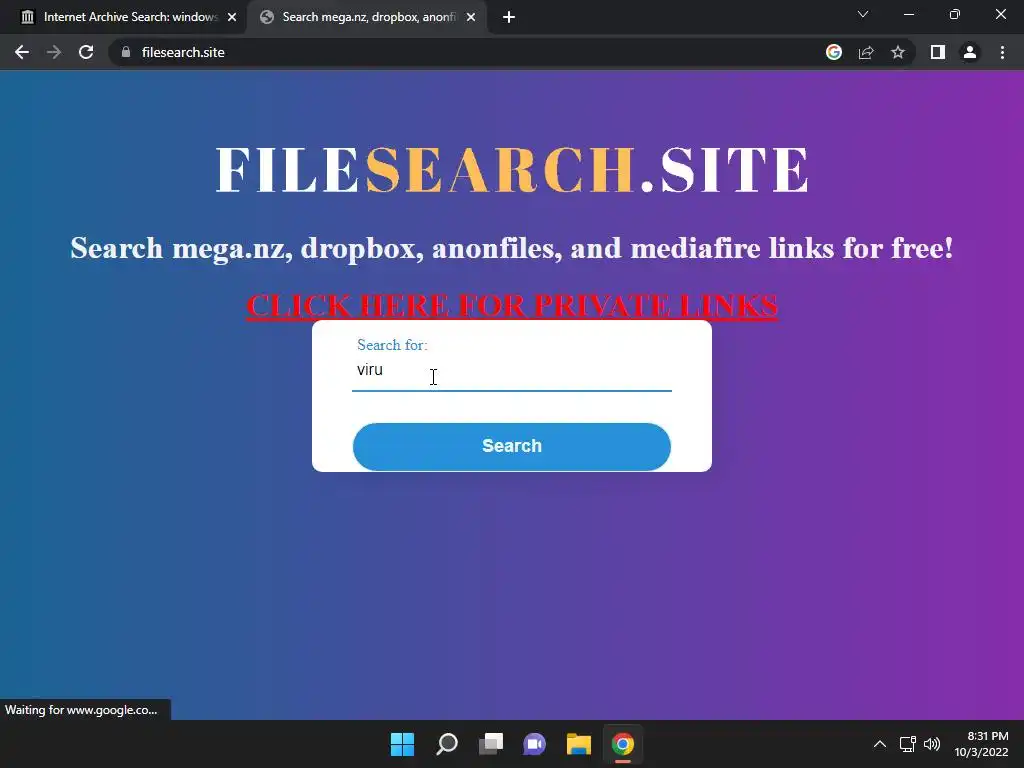Minimize the Chrome window
The image size is (1024, 768).
pyautogui.click(x=909, y=14)
